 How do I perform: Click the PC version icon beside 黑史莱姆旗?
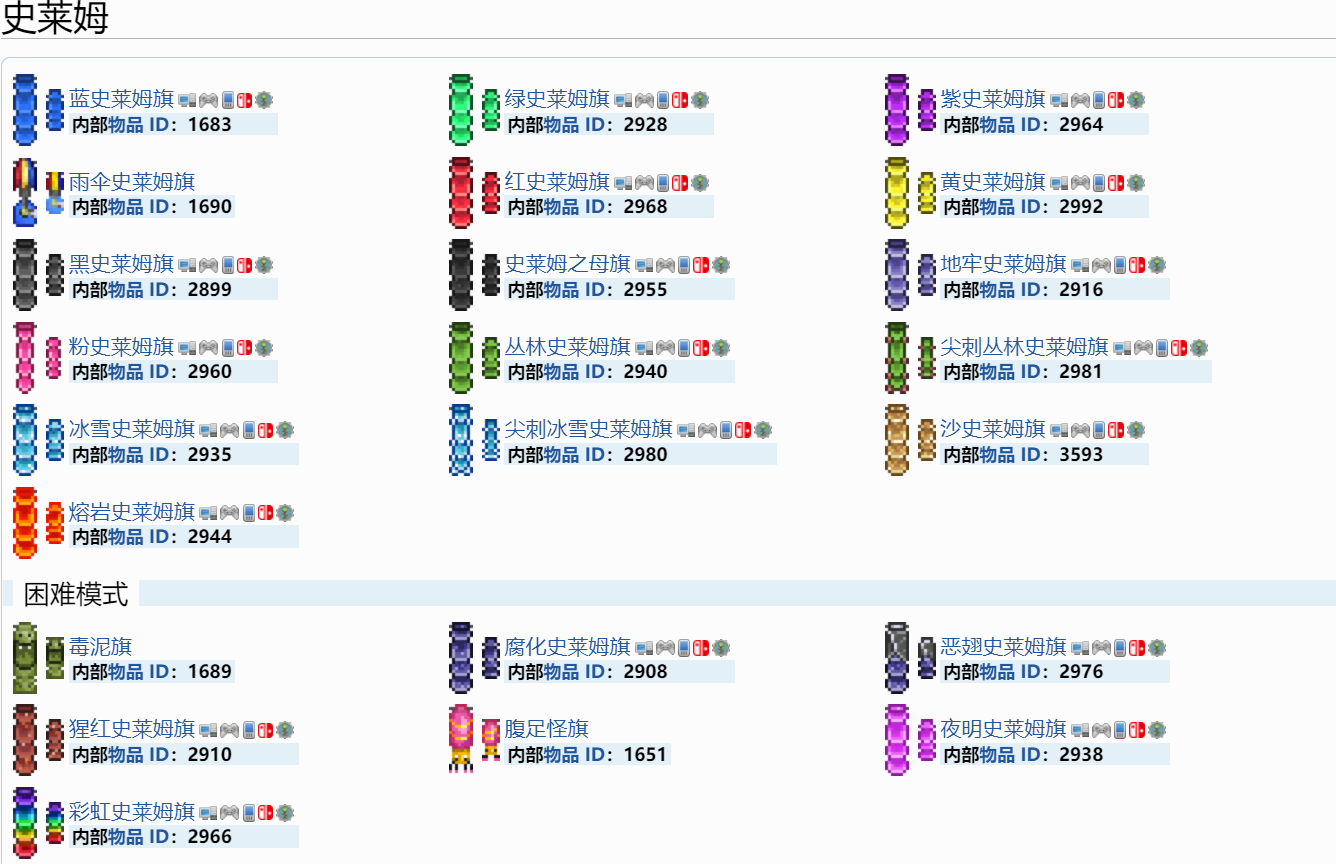tap(187, 265)
